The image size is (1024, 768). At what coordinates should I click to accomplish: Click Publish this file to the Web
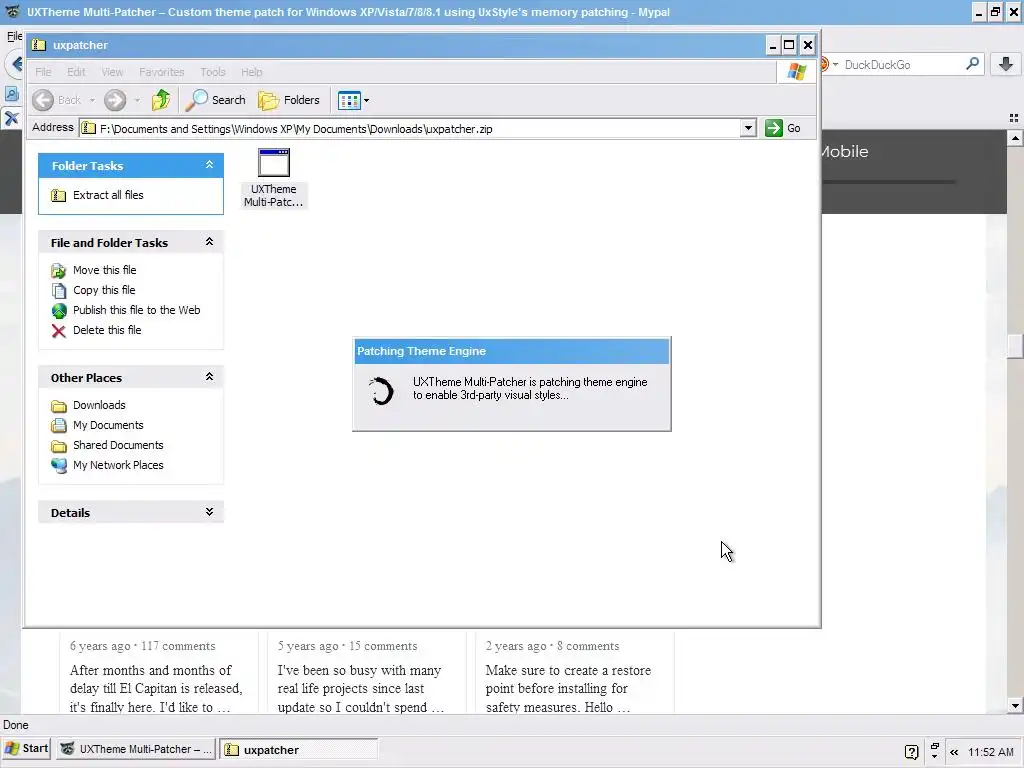[136, 310]
